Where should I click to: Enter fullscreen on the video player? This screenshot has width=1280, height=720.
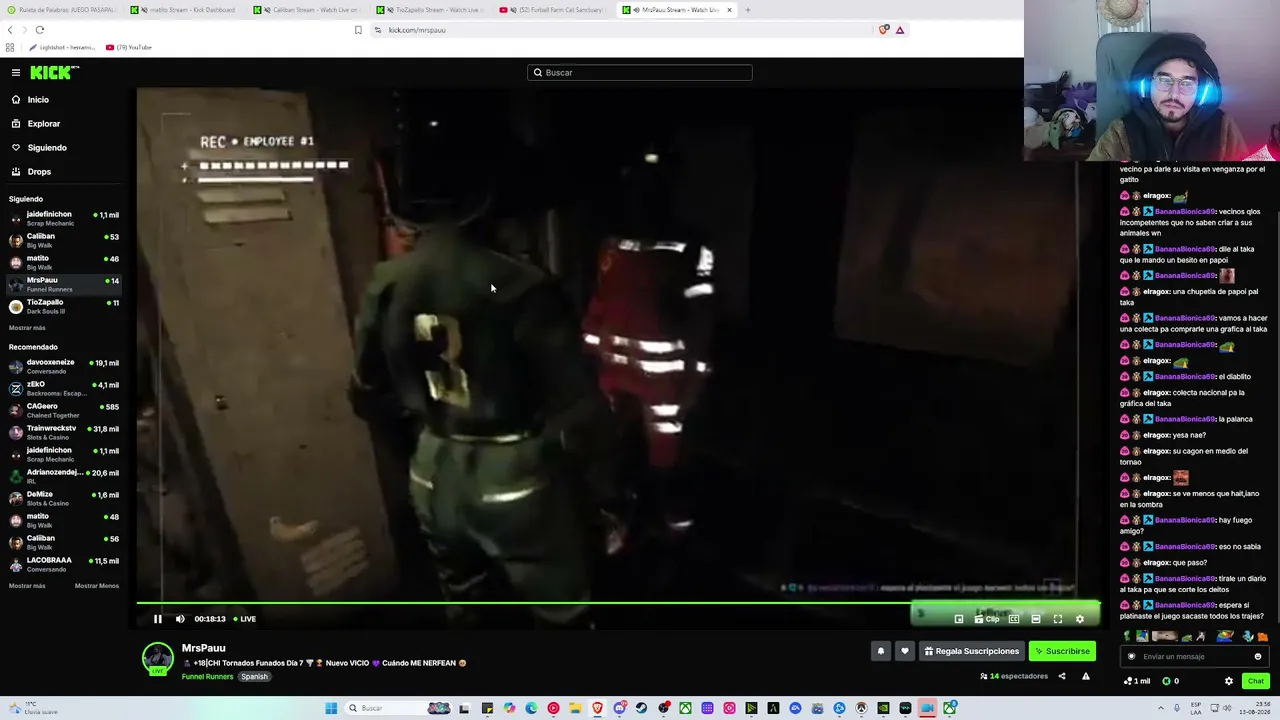click(1058, 619)
